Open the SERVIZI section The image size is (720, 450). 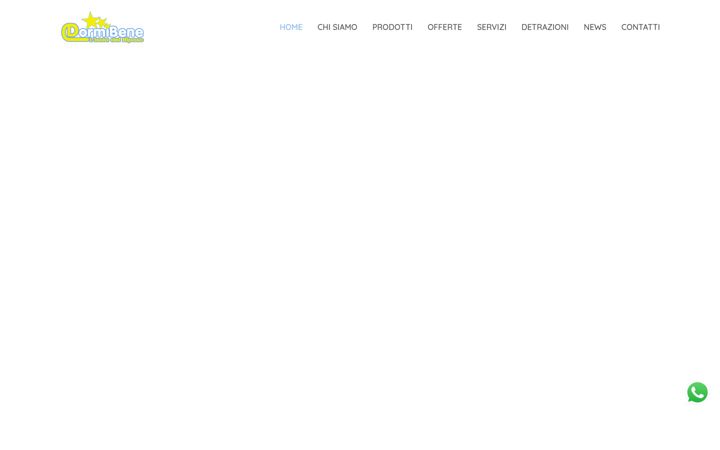point(491,27)
